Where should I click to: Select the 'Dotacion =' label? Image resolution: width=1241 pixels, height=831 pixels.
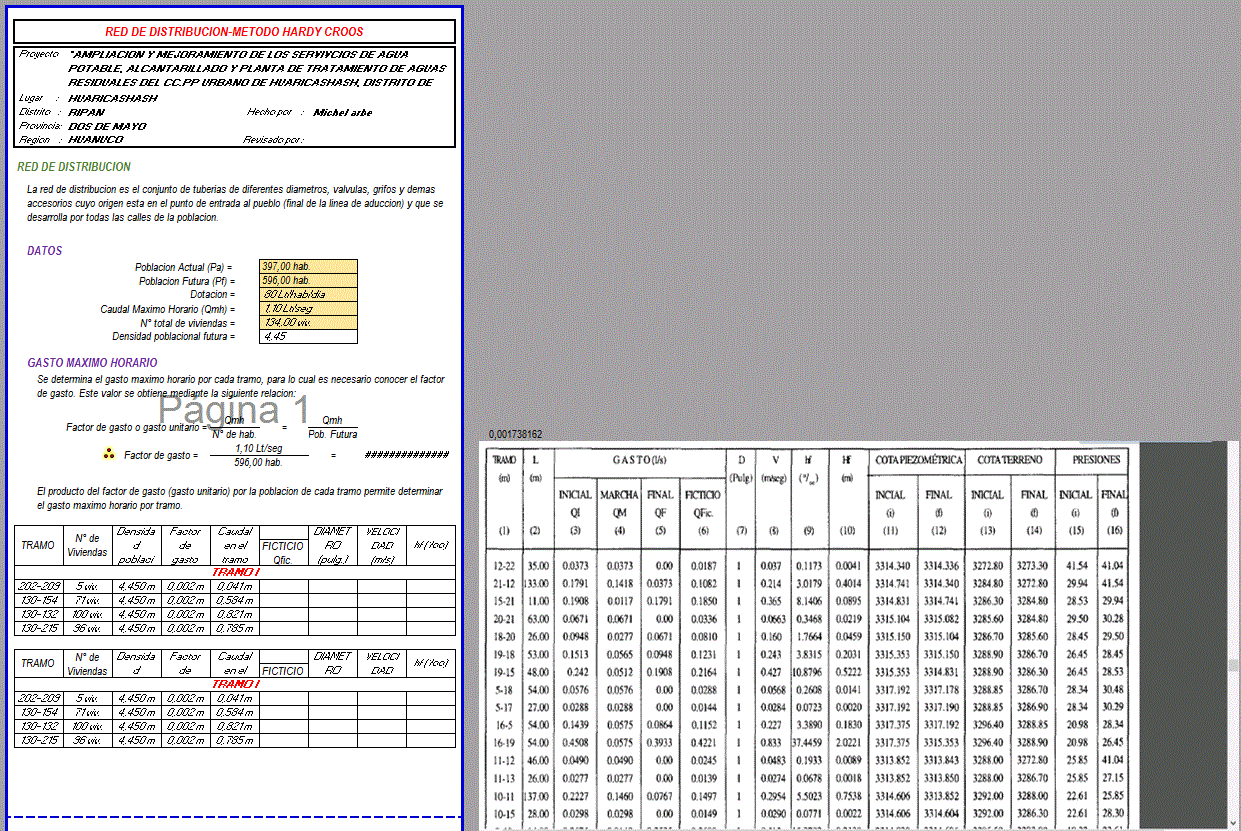[211, 295]
